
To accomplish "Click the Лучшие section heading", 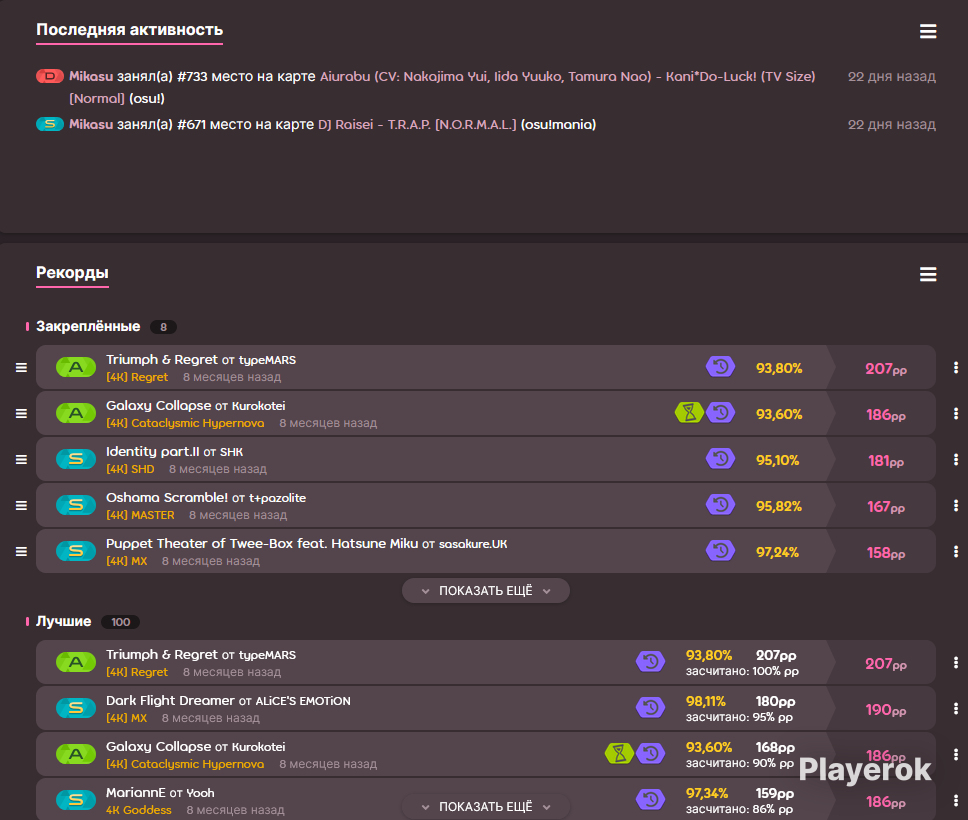I will (x=63, y=622).
